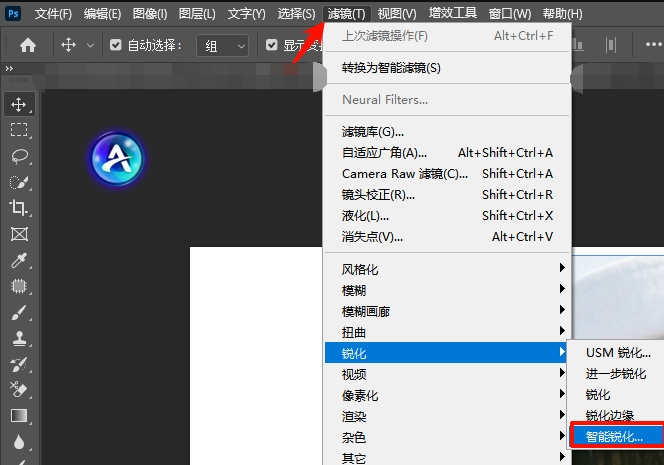The image size is (664, 465).
Task: Select the Eyedropper tool
Action: [x=19, y=260]
